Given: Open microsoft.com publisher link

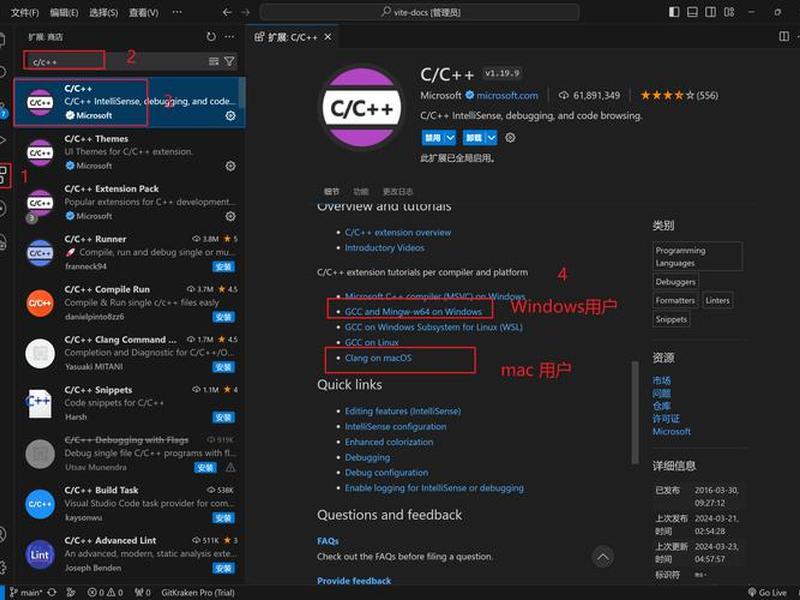Looking at the screenshot, I should pyautogui.click(x=507, y=95).
